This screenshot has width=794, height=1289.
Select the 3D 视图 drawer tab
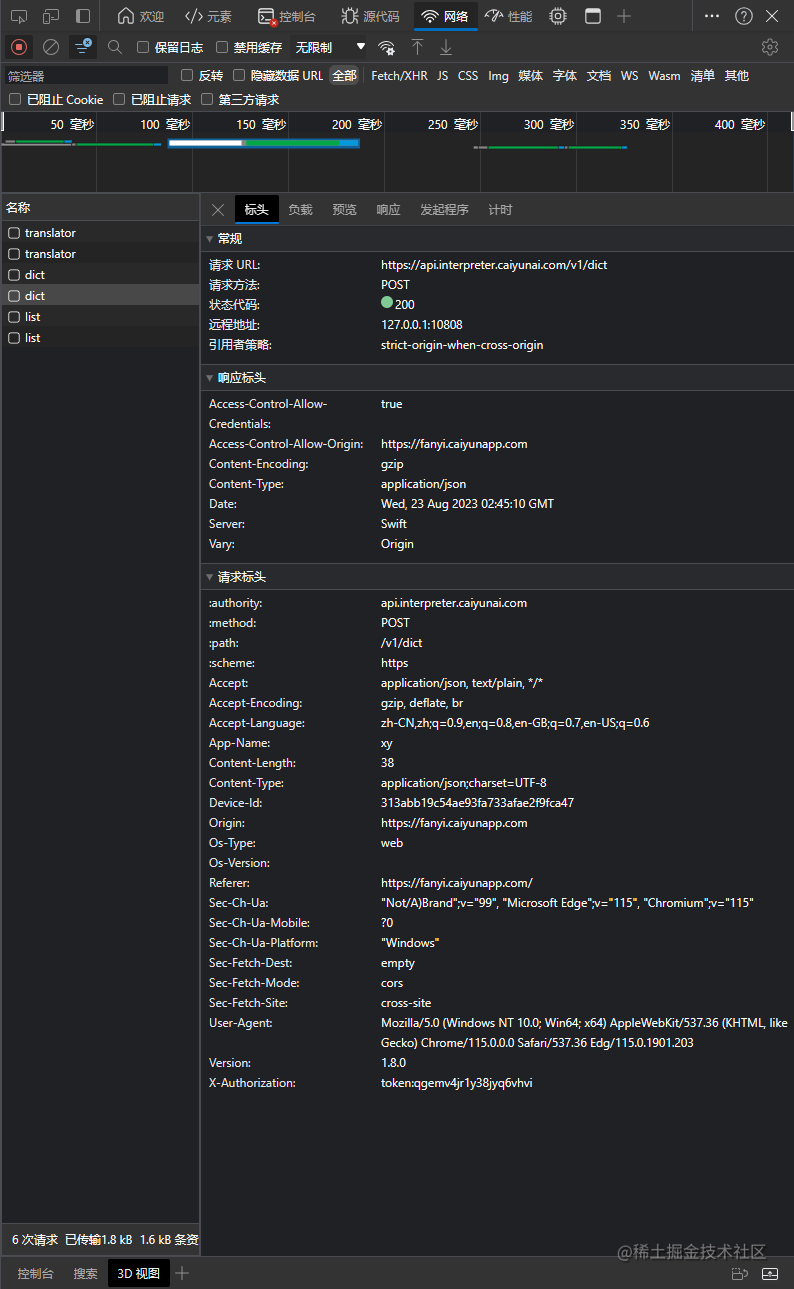point(139,1273)
